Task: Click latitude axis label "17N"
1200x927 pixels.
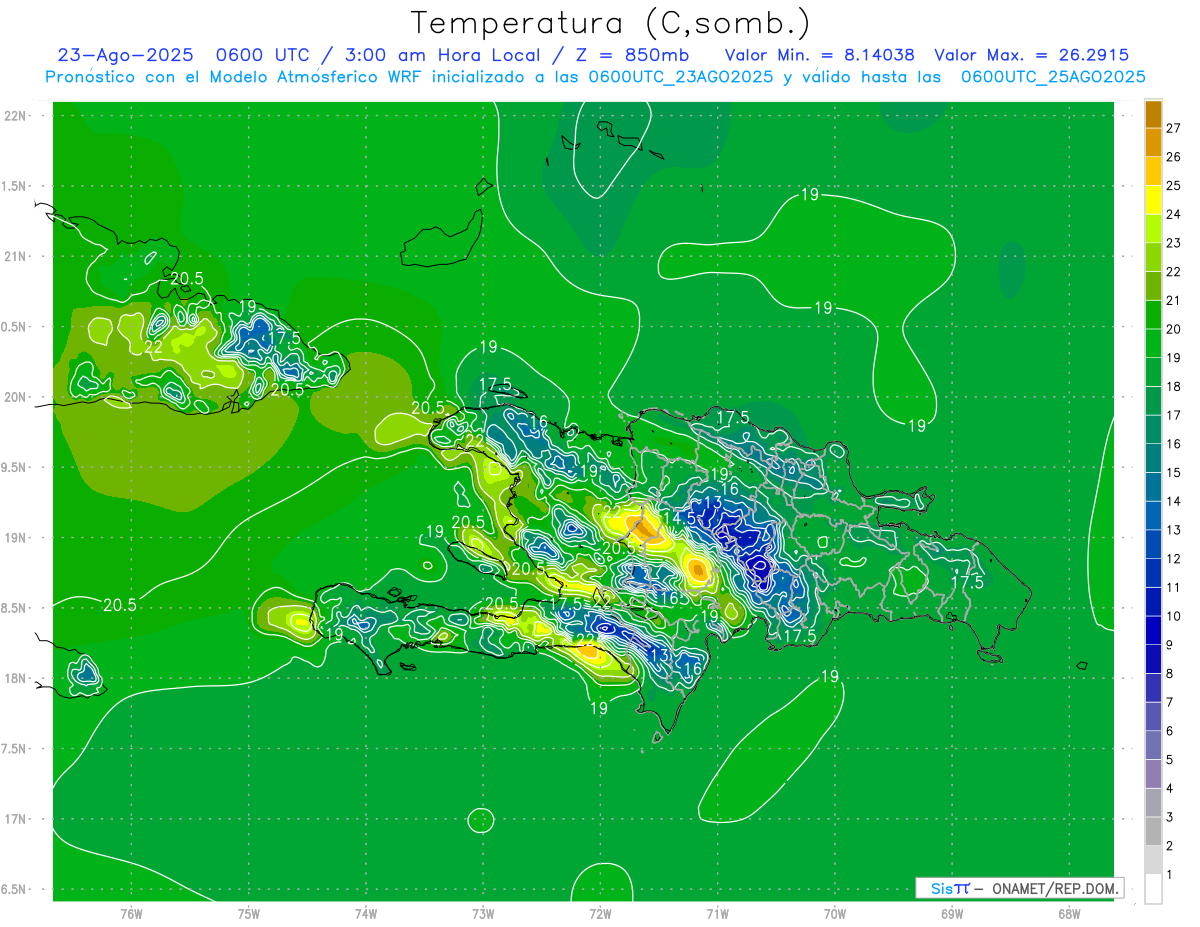Action: pos(15,819)
